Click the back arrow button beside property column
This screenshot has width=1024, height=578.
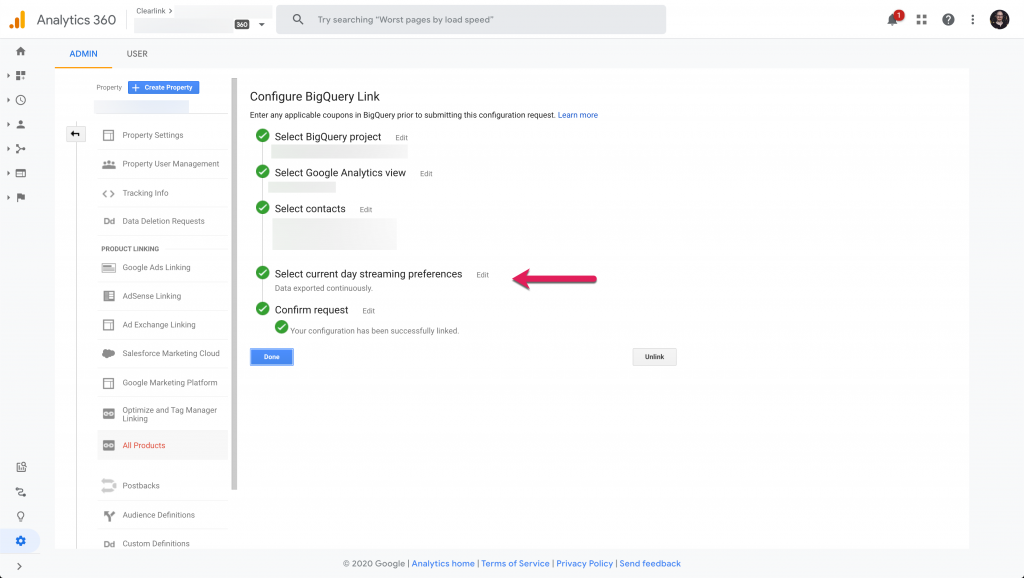click(75, 134)
